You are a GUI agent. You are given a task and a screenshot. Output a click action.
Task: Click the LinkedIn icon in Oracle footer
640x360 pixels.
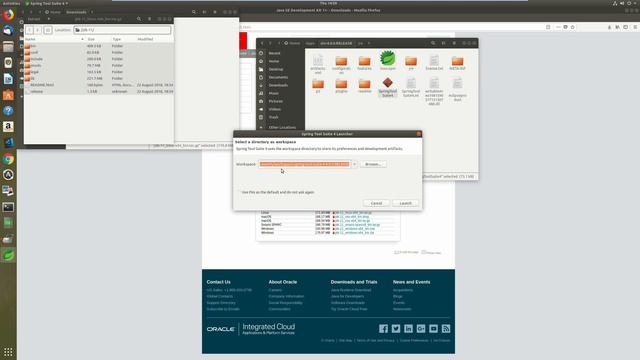tap(408, 329)
